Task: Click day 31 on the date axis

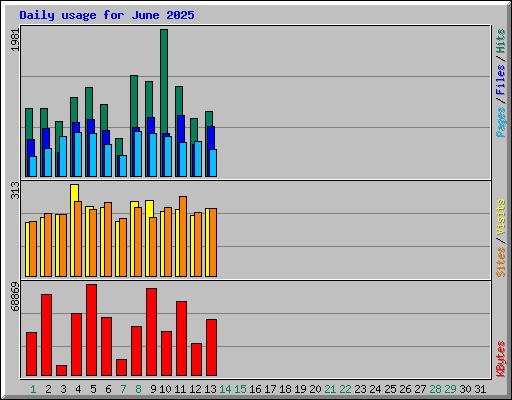Action: click(x=480, y=389)
